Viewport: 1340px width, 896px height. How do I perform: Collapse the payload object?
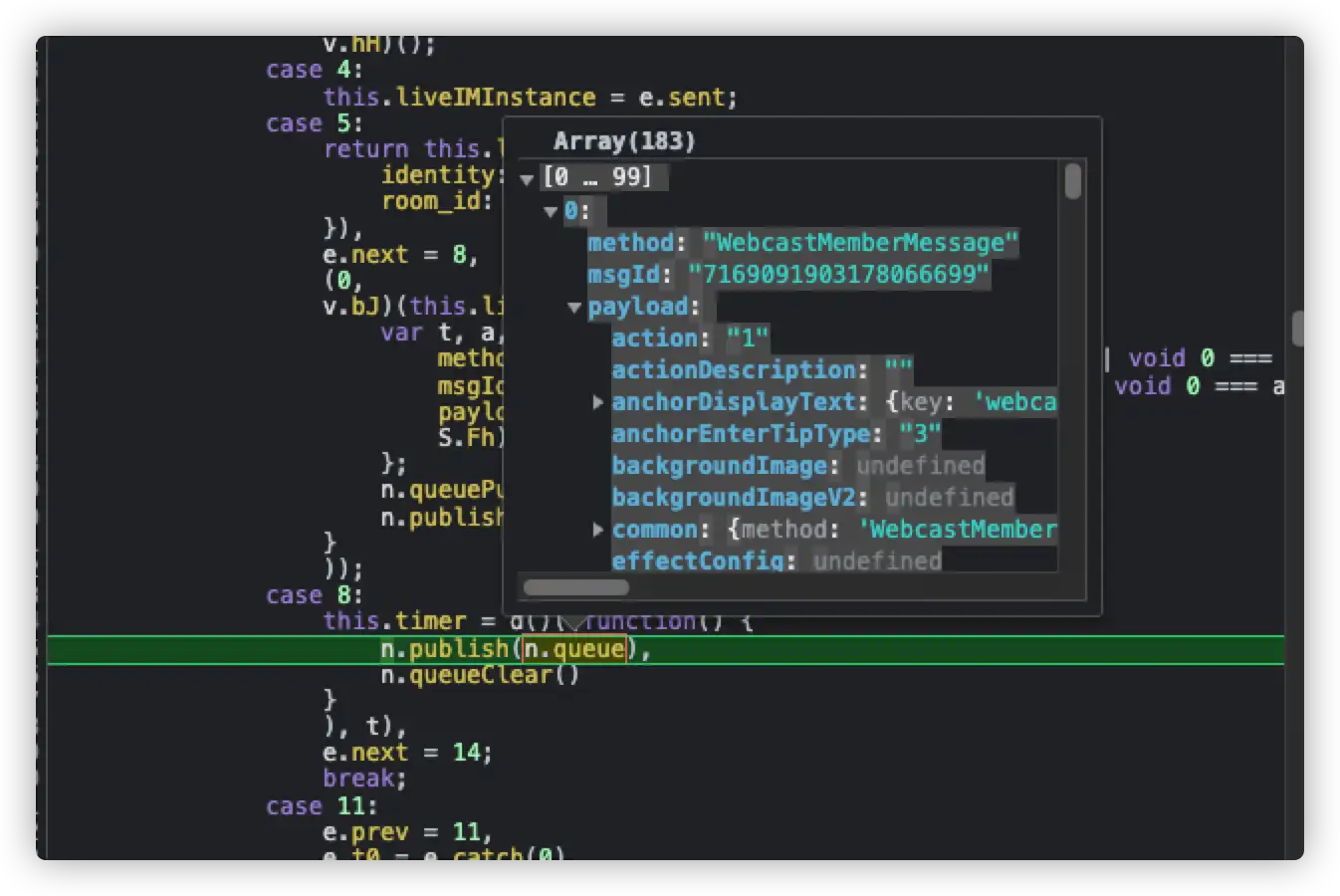(574, 307)
